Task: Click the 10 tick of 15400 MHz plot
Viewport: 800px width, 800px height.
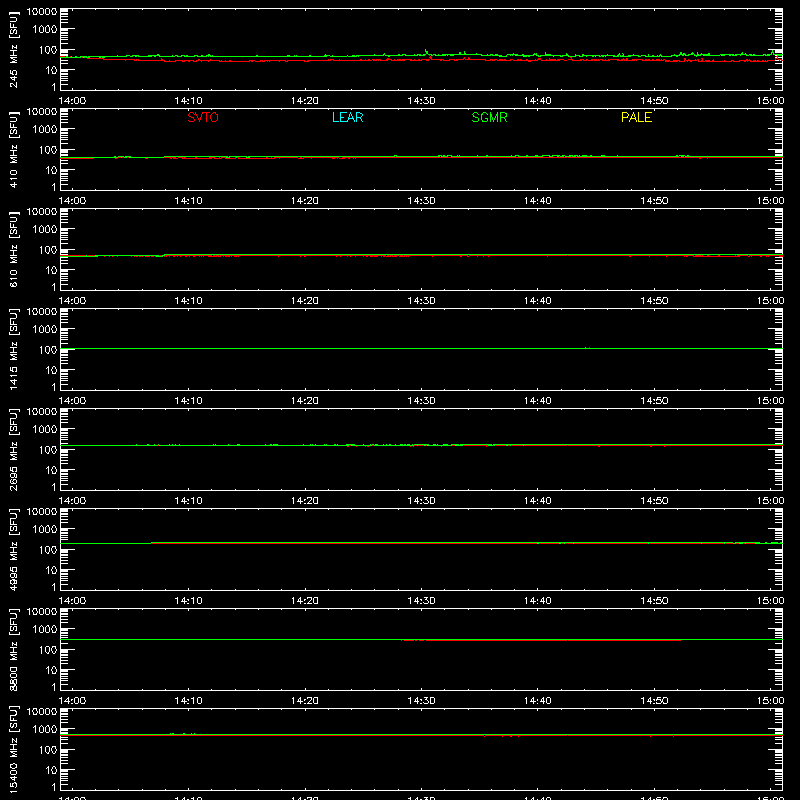Action: coord(51,770)
